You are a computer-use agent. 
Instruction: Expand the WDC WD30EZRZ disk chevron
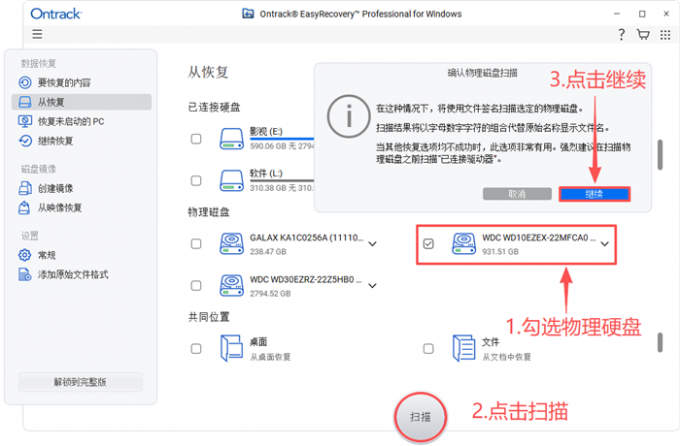373,285
